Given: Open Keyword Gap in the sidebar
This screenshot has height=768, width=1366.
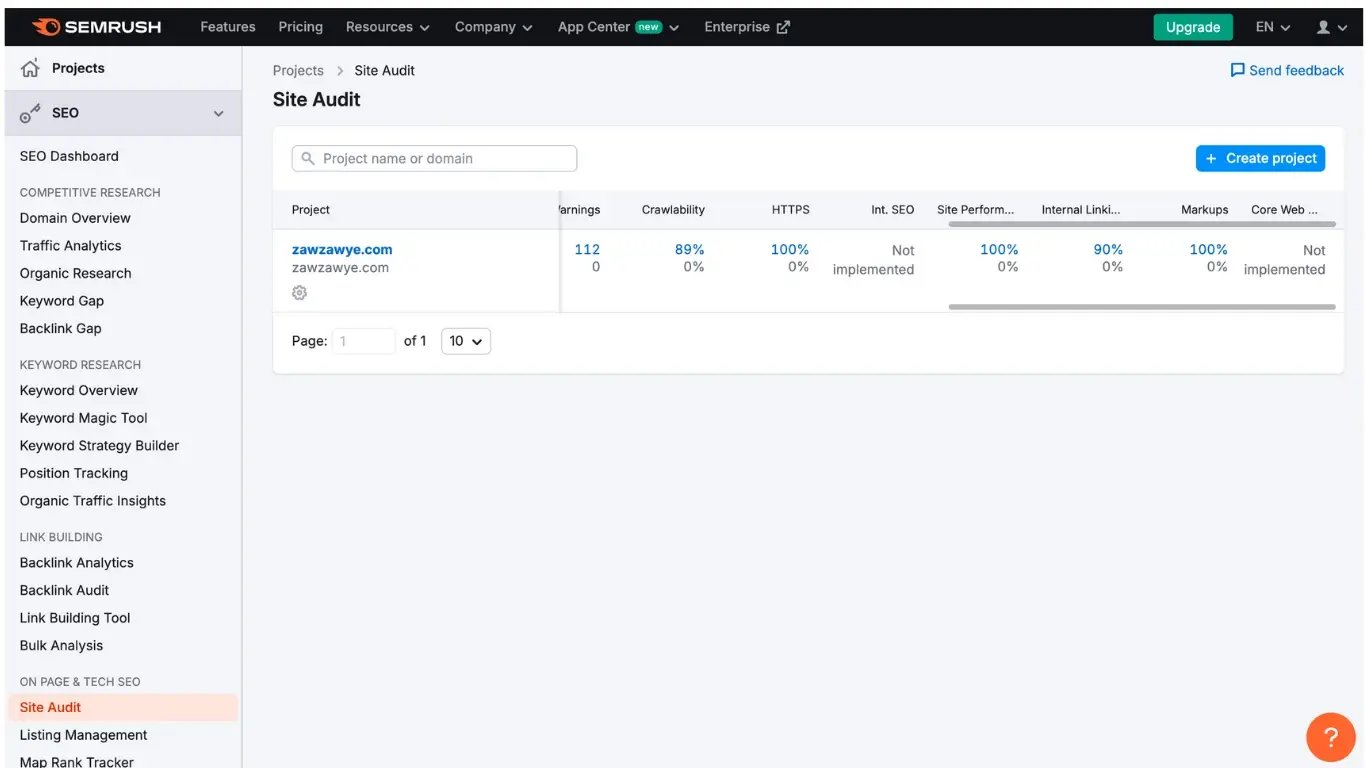Looking at the screenshot, I should [62, 301].
